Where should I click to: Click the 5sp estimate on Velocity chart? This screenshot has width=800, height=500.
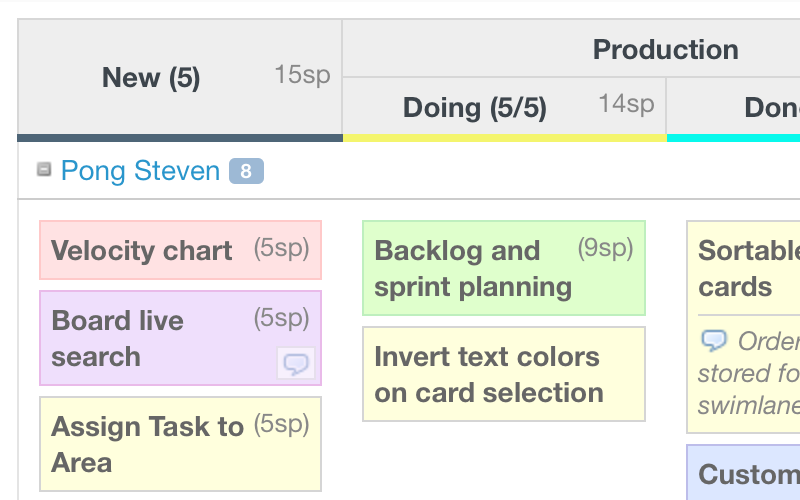[281, 248]
